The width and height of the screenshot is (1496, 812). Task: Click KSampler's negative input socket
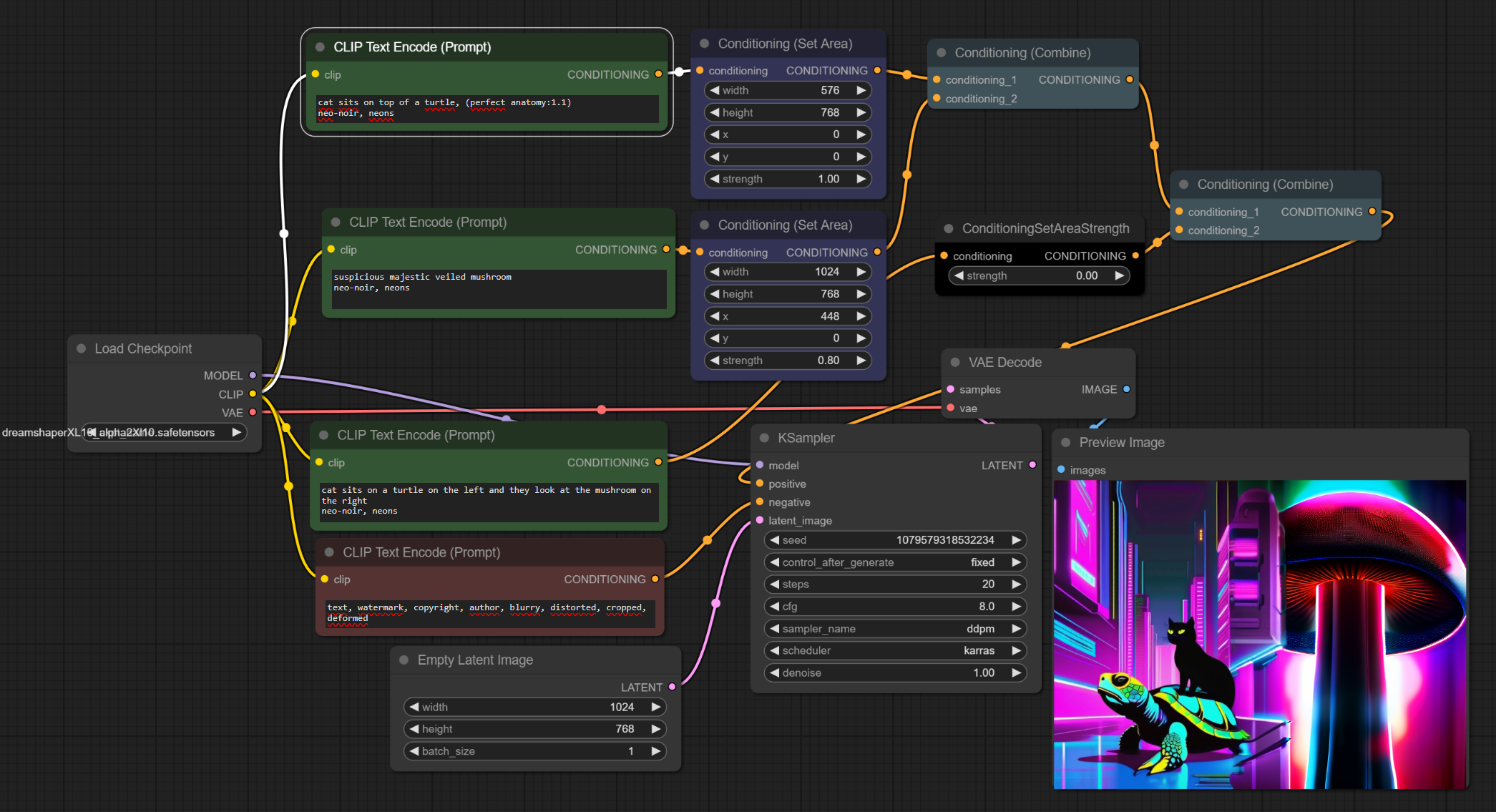[760, 502]
